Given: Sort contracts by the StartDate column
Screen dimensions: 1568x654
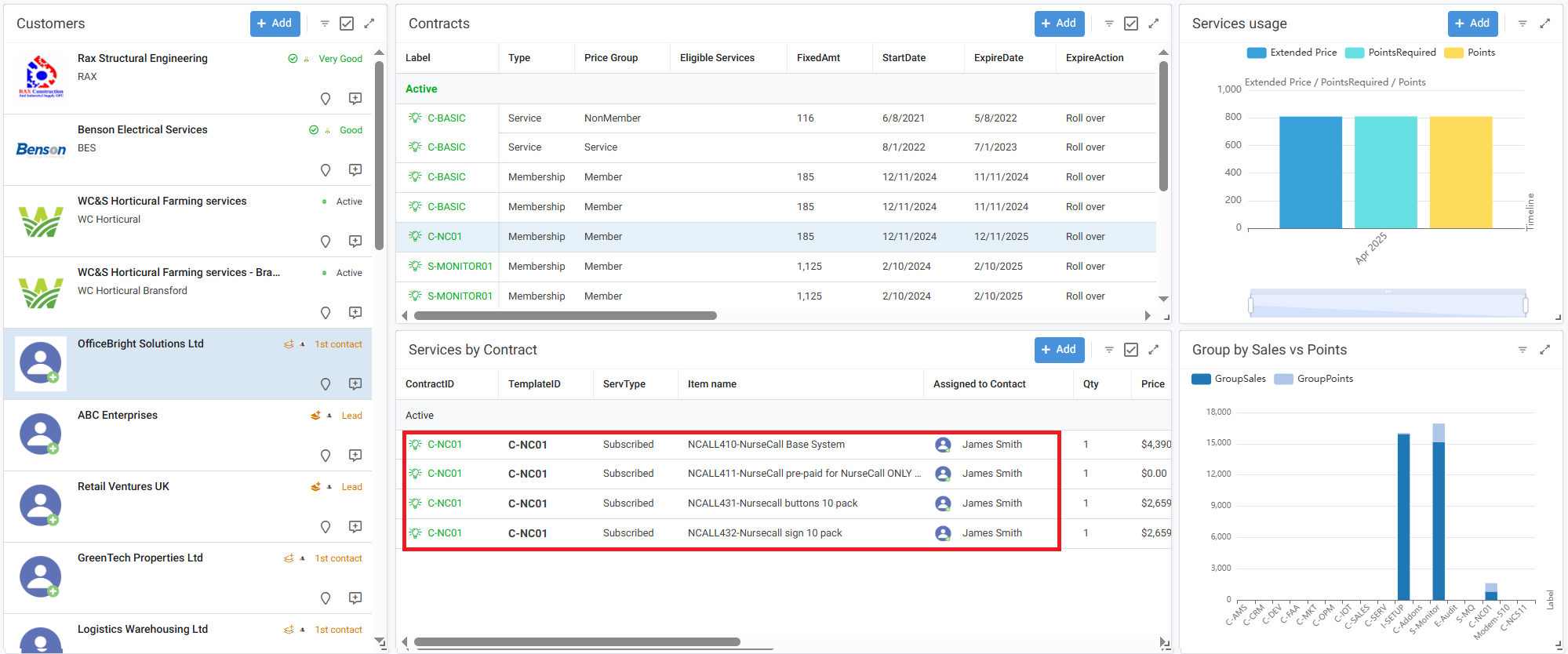Looking at the screenshot, I should [x=904, y=58].
